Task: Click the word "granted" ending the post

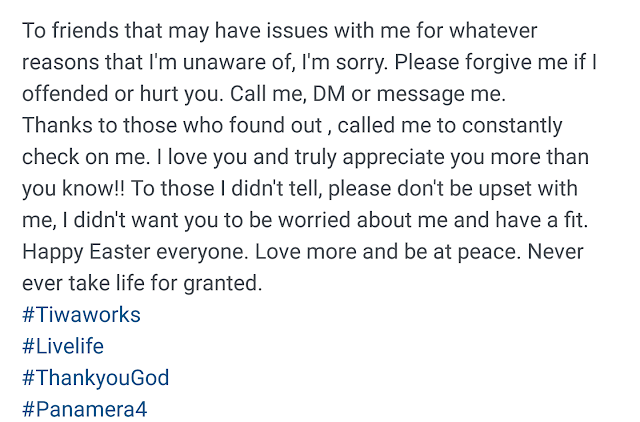Action: pyautogui.click(x=222, y=284)
